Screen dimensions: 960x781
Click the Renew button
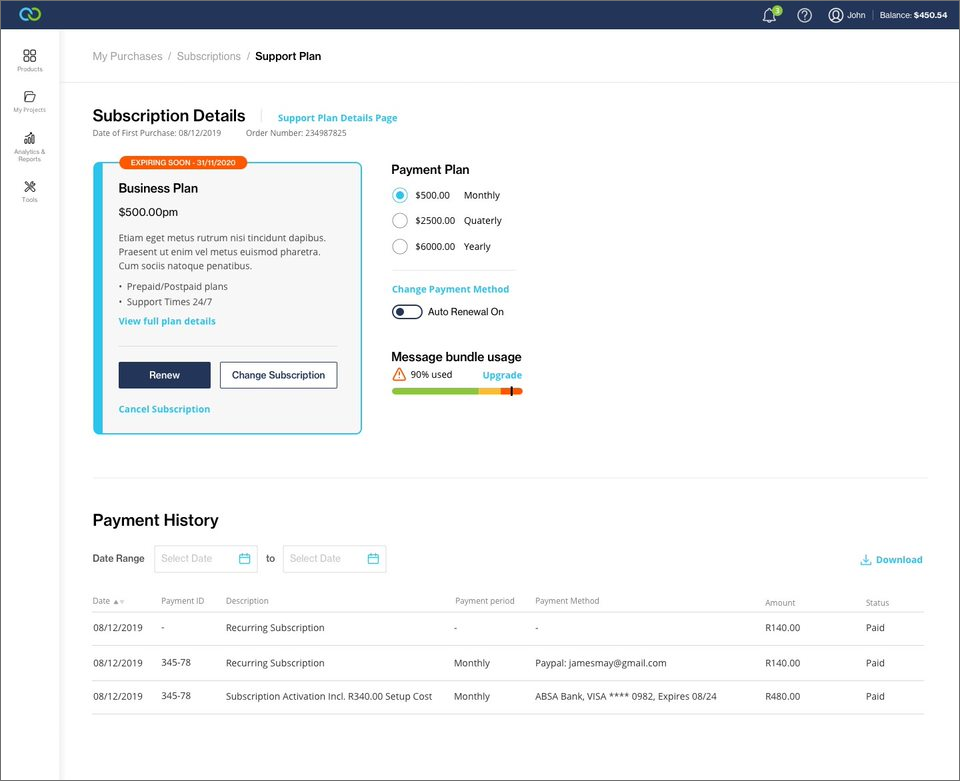[x=164, y=375]
